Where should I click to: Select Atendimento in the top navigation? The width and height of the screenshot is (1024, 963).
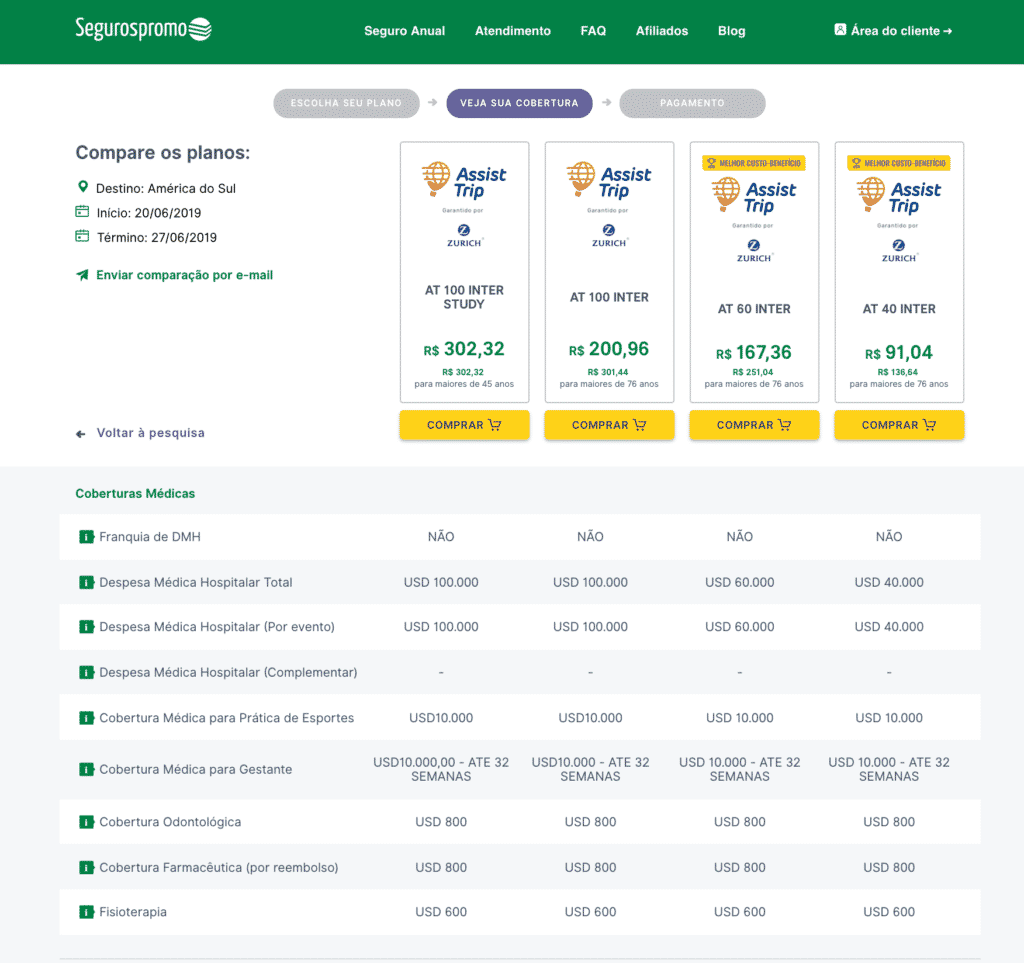coord(513,31)
